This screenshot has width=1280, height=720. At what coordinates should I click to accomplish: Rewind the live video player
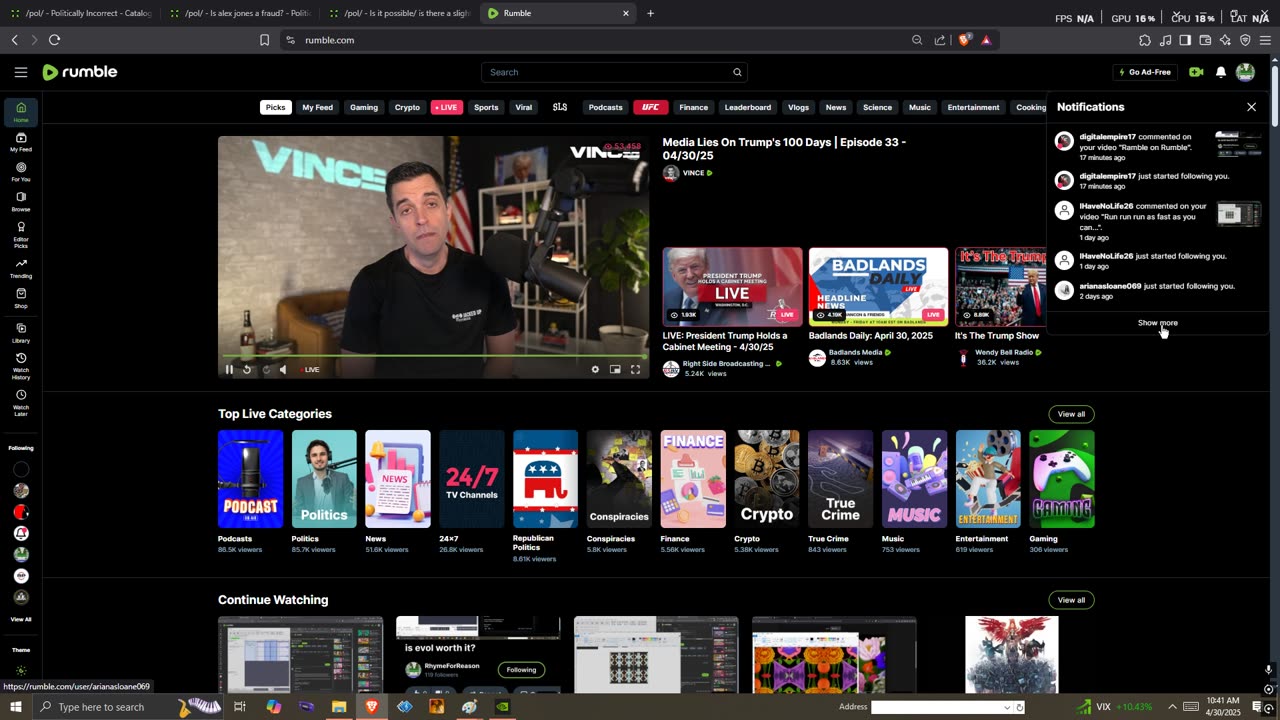click(x=247, y=370)
